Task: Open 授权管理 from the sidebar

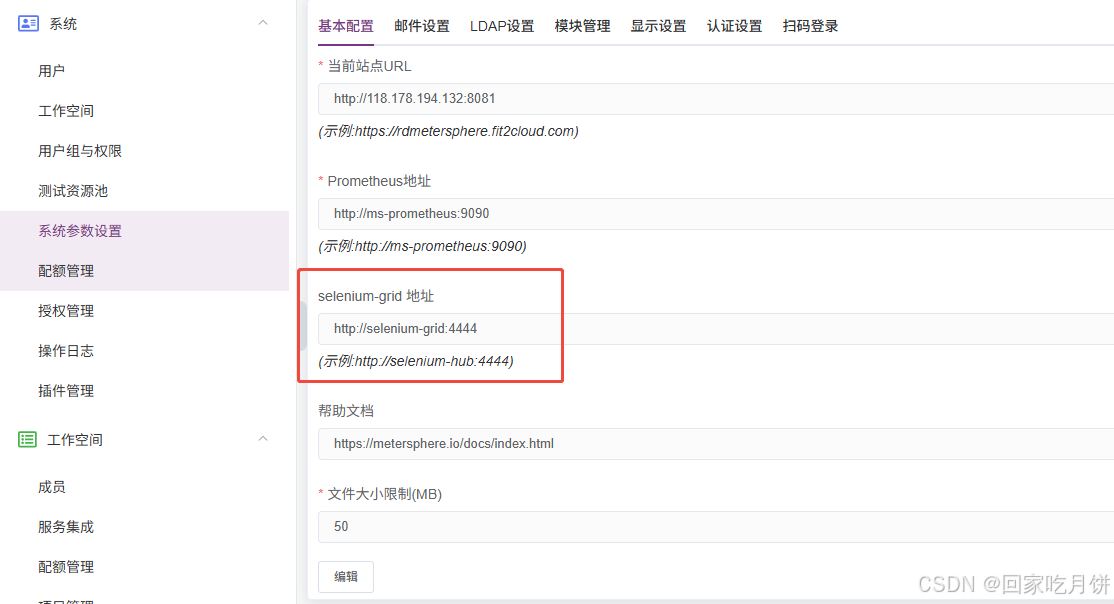Action: click(66, 310)
